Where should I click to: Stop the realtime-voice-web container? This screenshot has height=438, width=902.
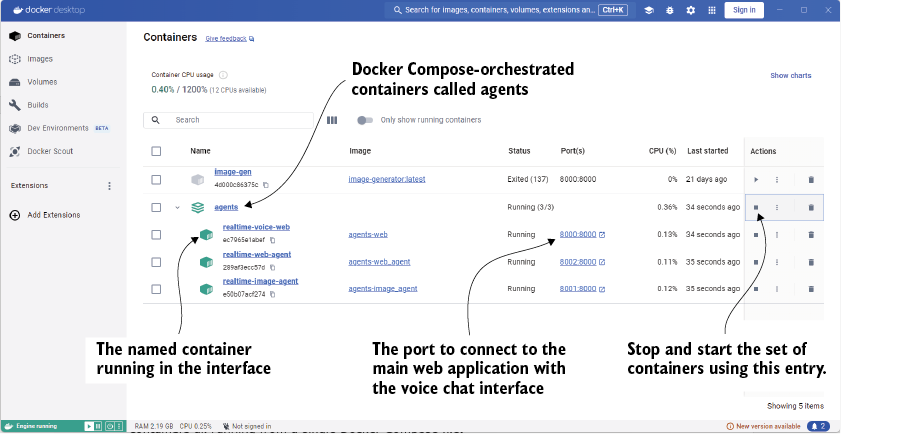pos(756,235)
